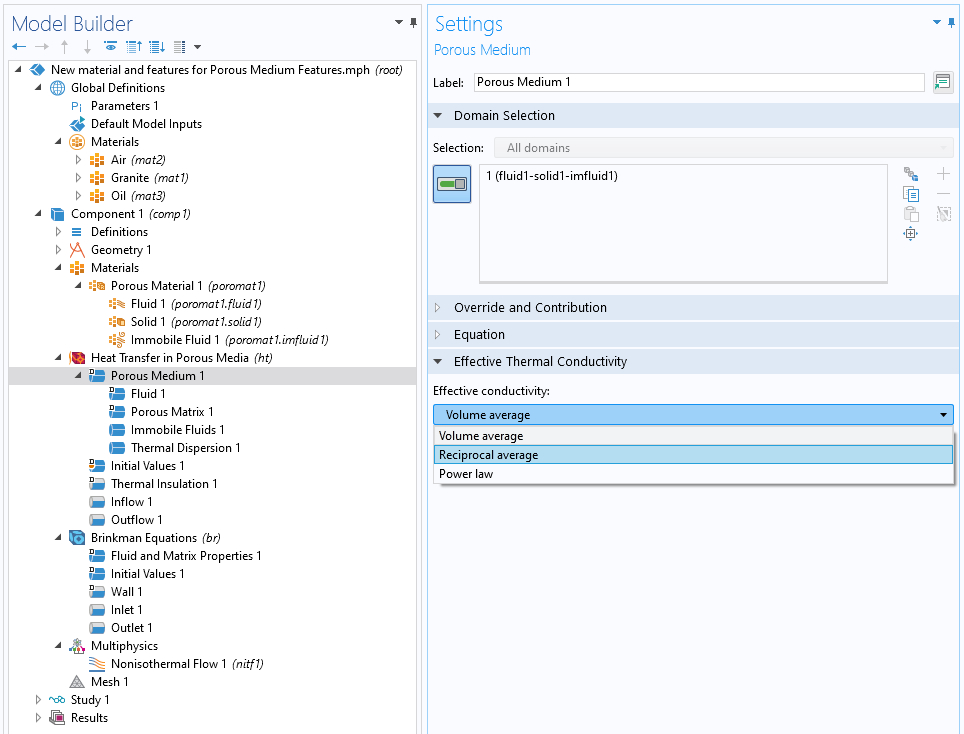This screenshot has height=734, width=964.
Task: Click the Copy Selection icon
Action: pyautogui.click(x=911, y=194)
